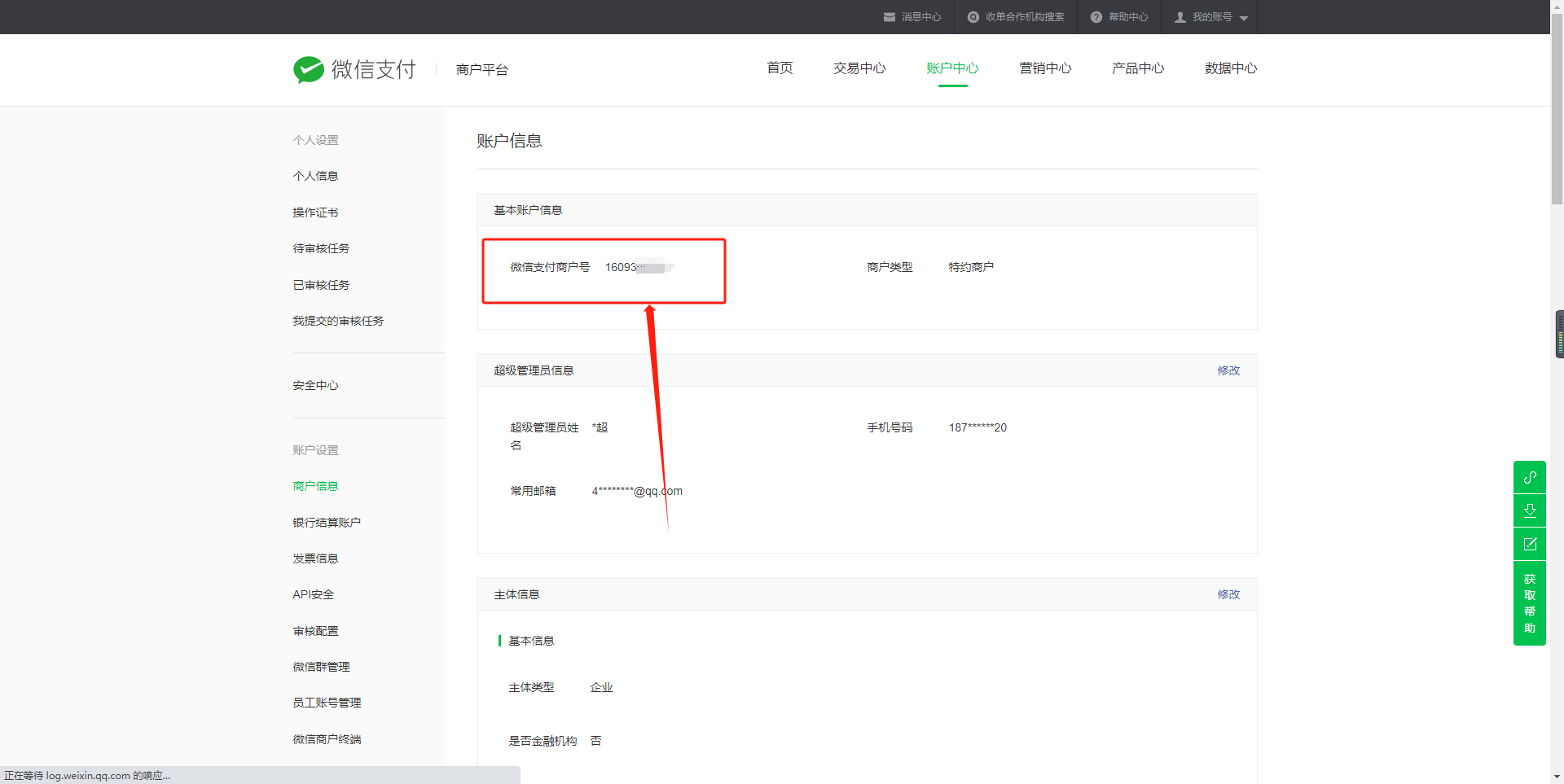This screenshot has height=784, width=1564.
Task: Click the green link icon button
Action: [x=1529, y=477]
